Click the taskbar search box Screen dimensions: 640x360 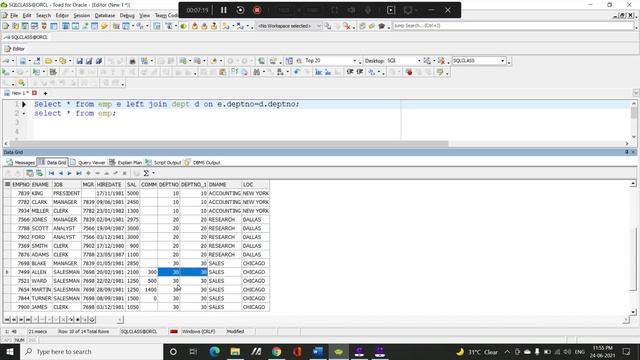[x=91, y=351]
